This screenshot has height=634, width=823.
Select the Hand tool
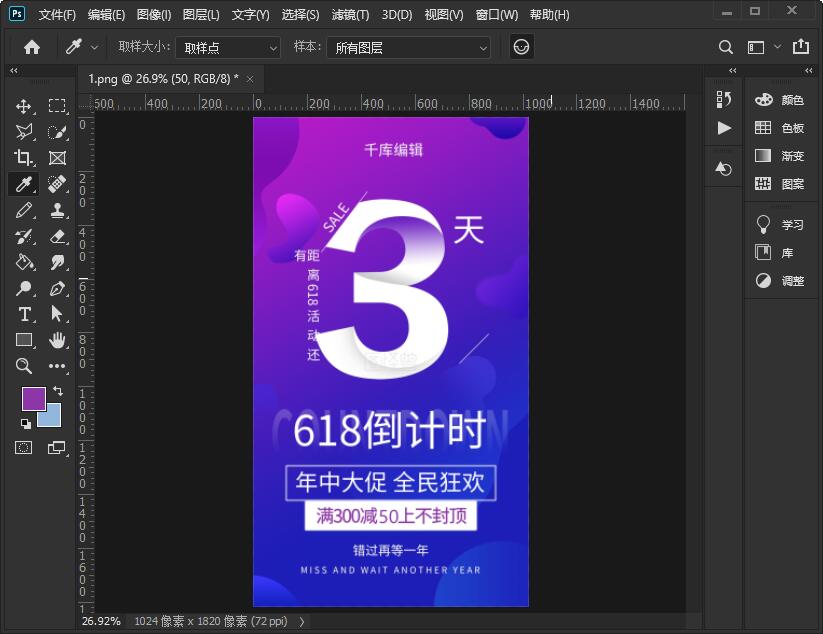(x=57, y=340)
